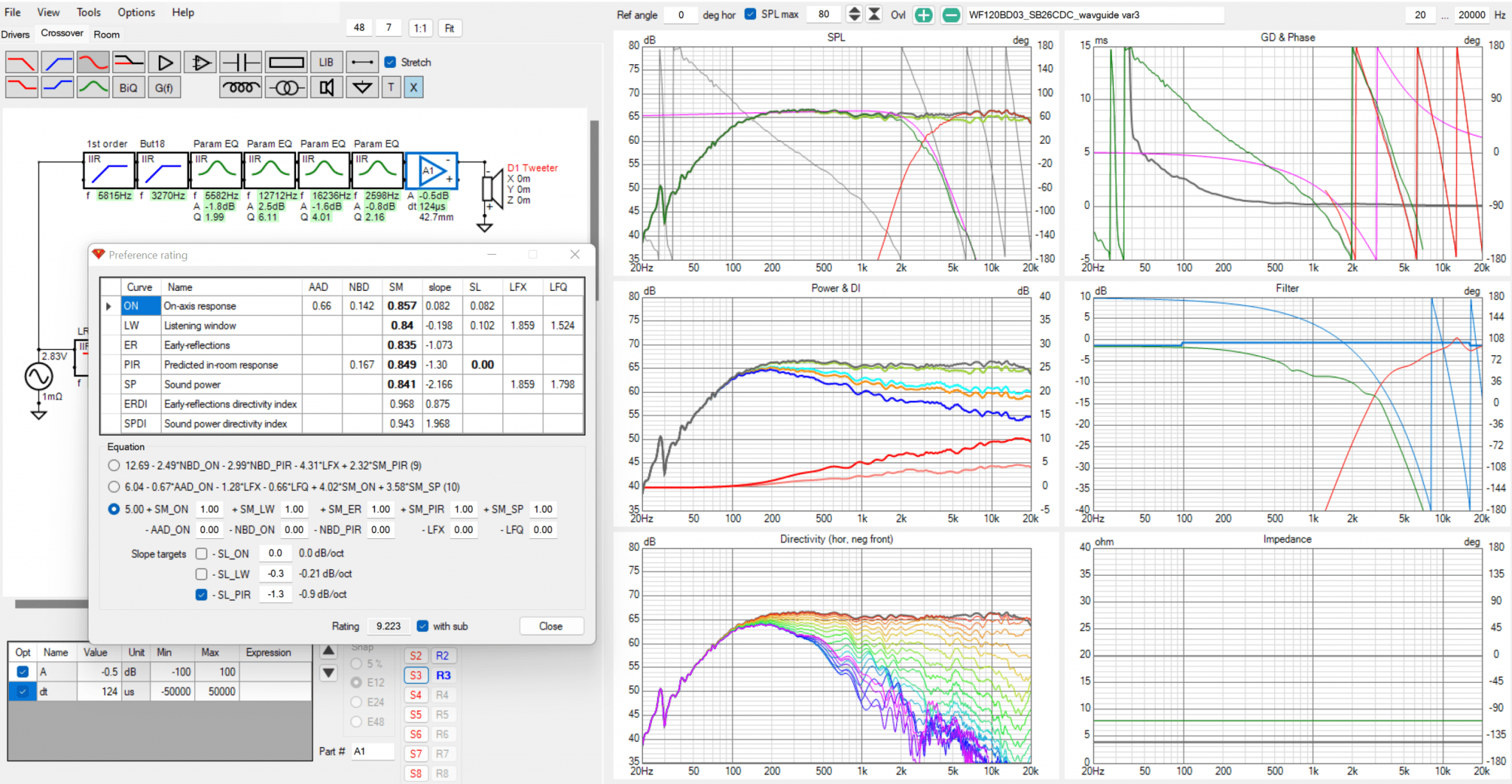Select the blue high-pass filter block icon
This screenshot has height=784, width=1512.
(58, 62)
